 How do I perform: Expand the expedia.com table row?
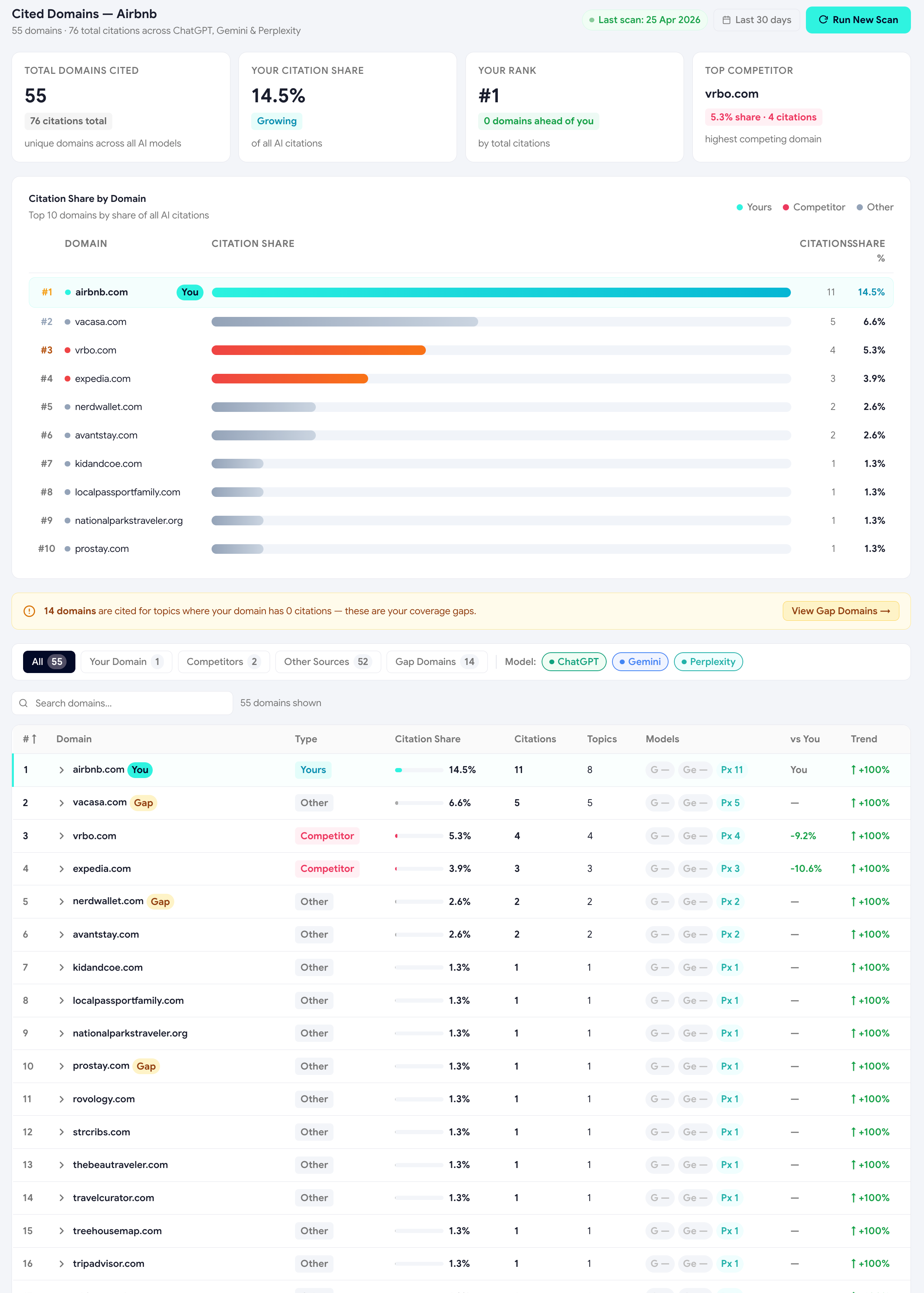click(62, 869)
